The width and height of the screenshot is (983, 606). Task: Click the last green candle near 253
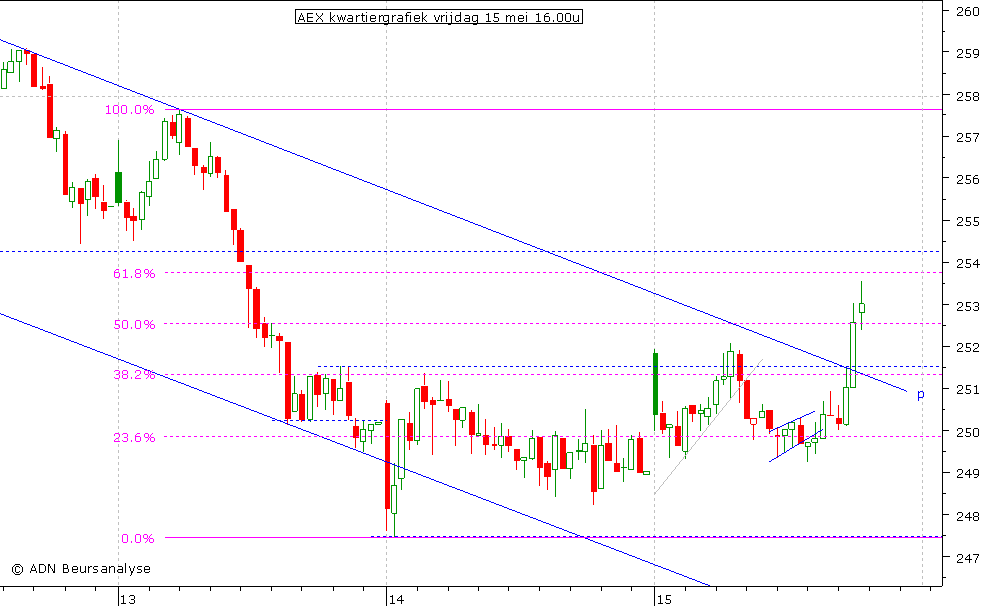[862, 308]
